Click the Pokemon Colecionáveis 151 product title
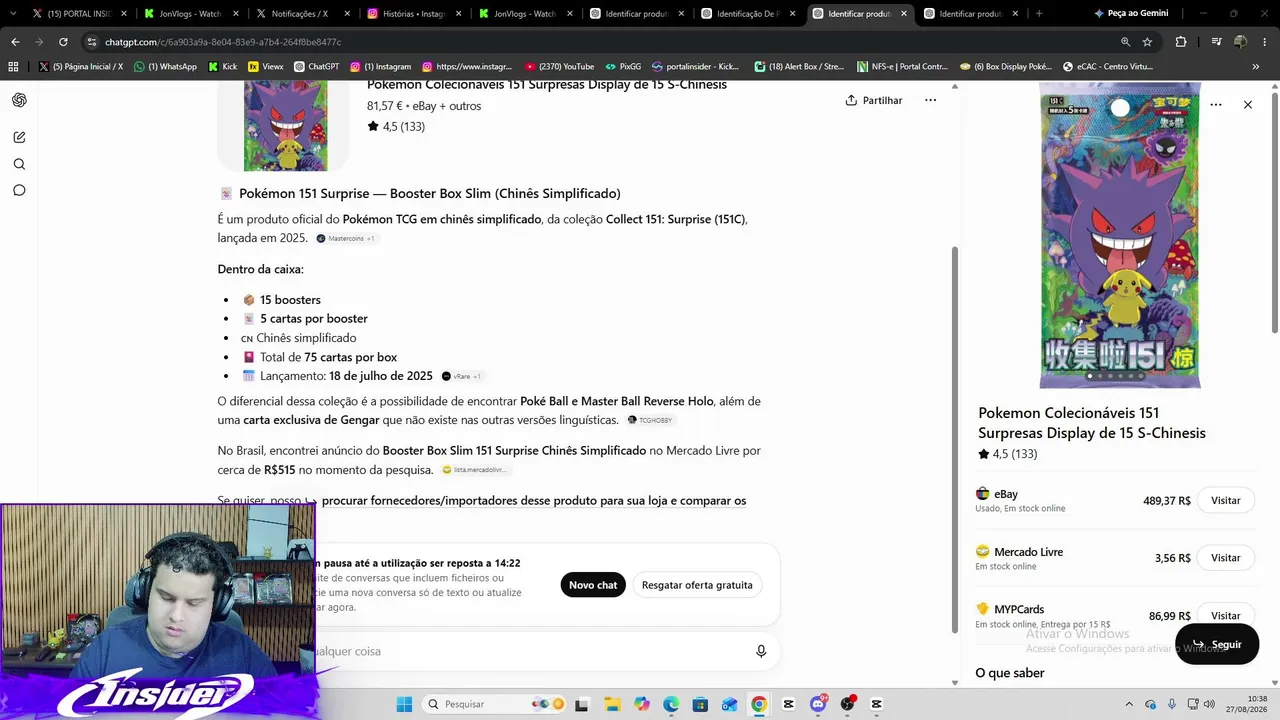The height and width of the screenshot is (720, 1280). click(1092, 423)
